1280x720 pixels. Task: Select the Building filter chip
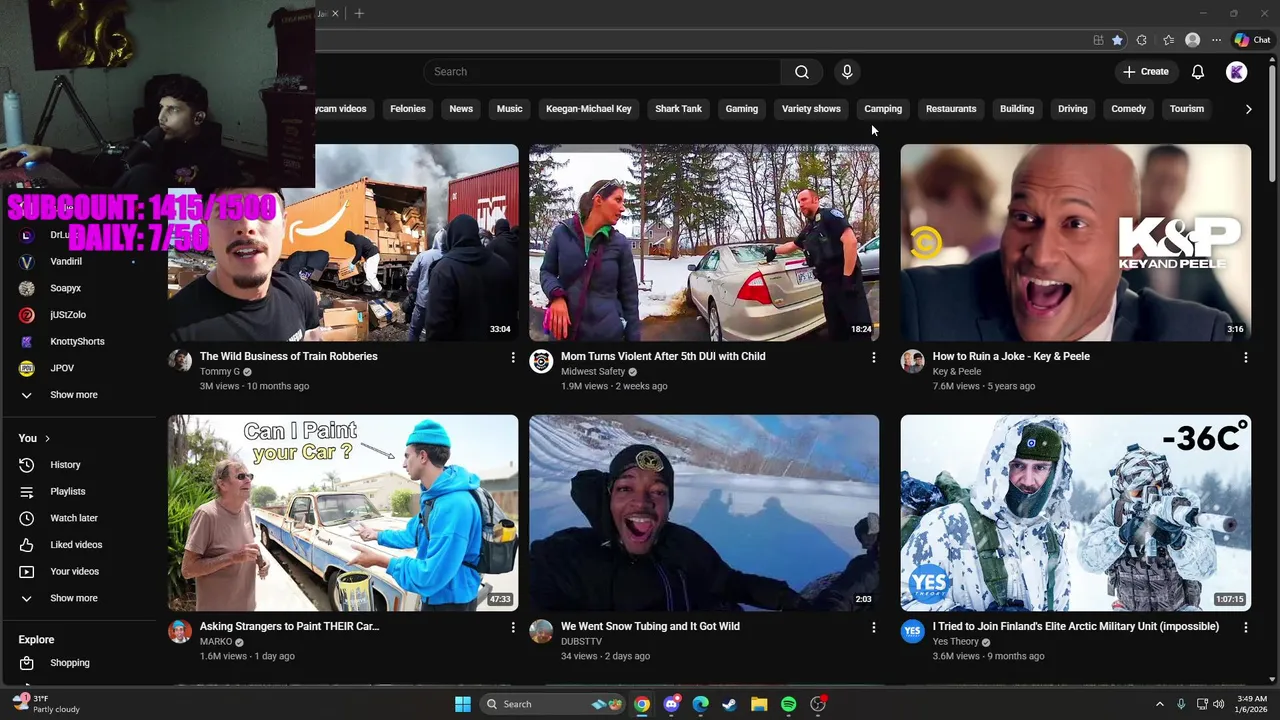click(x=1017, y=109)
